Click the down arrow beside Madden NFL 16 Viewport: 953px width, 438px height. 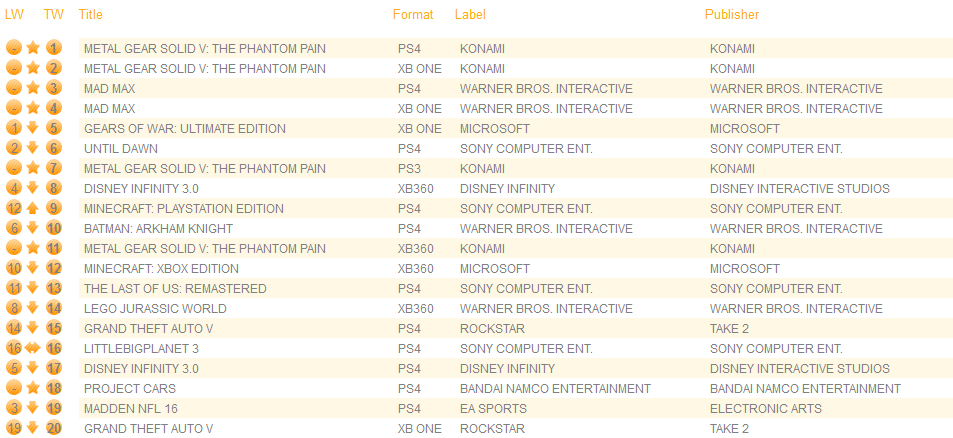(33, 408)
